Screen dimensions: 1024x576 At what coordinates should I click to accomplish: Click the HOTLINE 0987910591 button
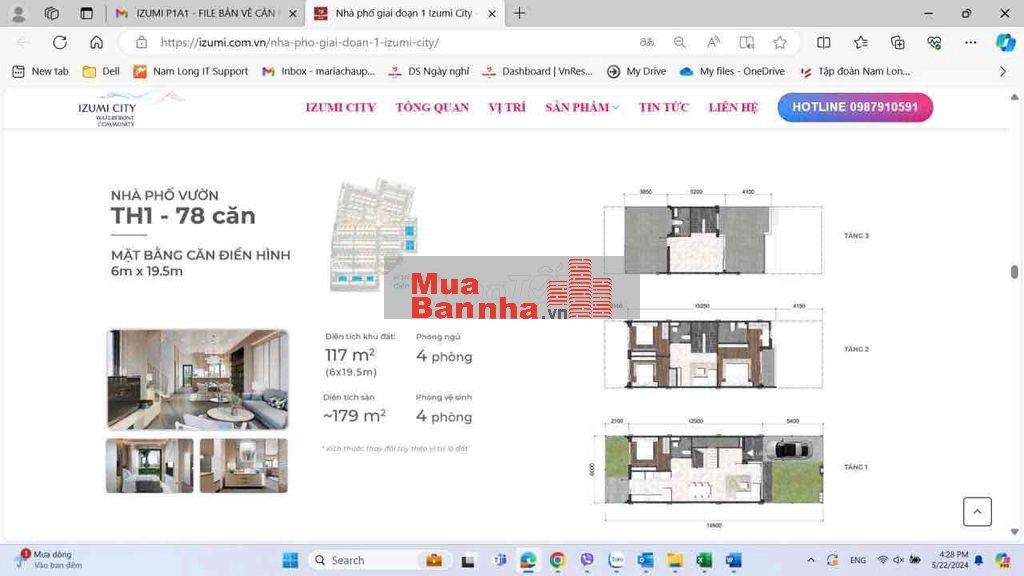pyautogui.click(x=855, y=108)
